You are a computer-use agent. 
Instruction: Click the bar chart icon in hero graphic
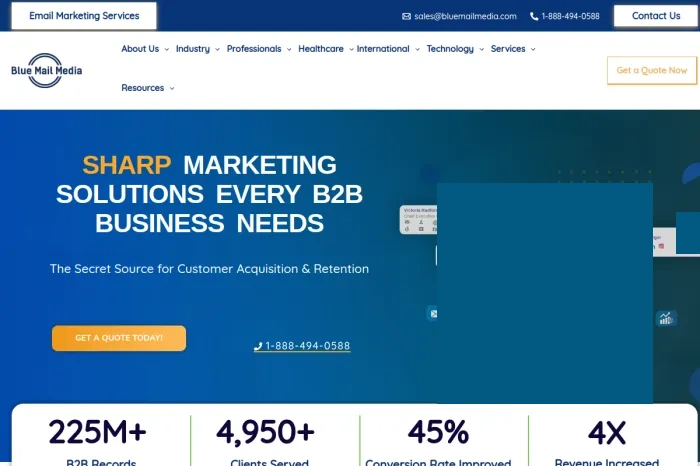click(x=666, y=318)
